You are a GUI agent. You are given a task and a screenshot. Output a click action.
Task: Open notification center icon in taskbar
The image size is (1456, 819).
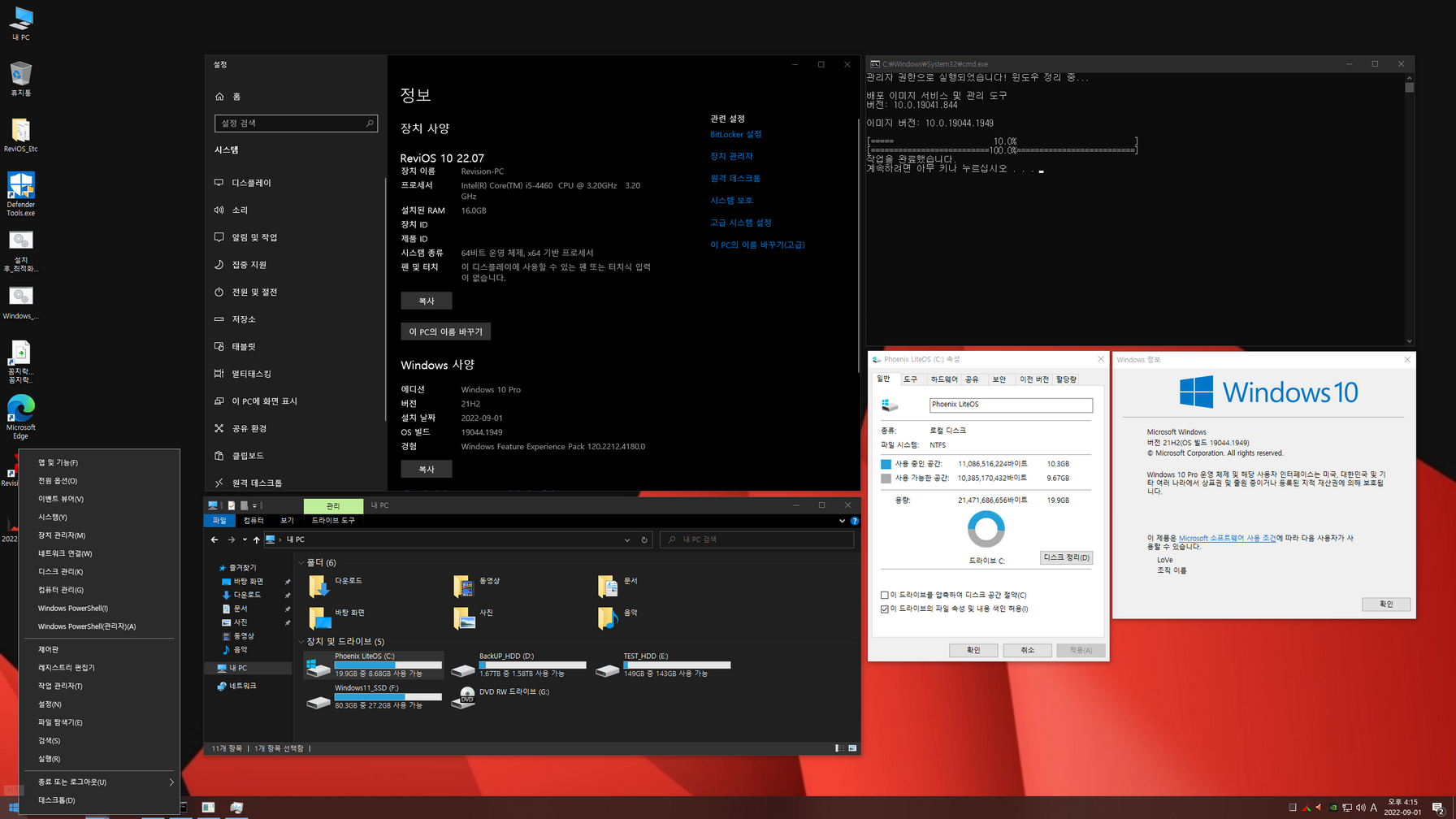[1437, 808]
